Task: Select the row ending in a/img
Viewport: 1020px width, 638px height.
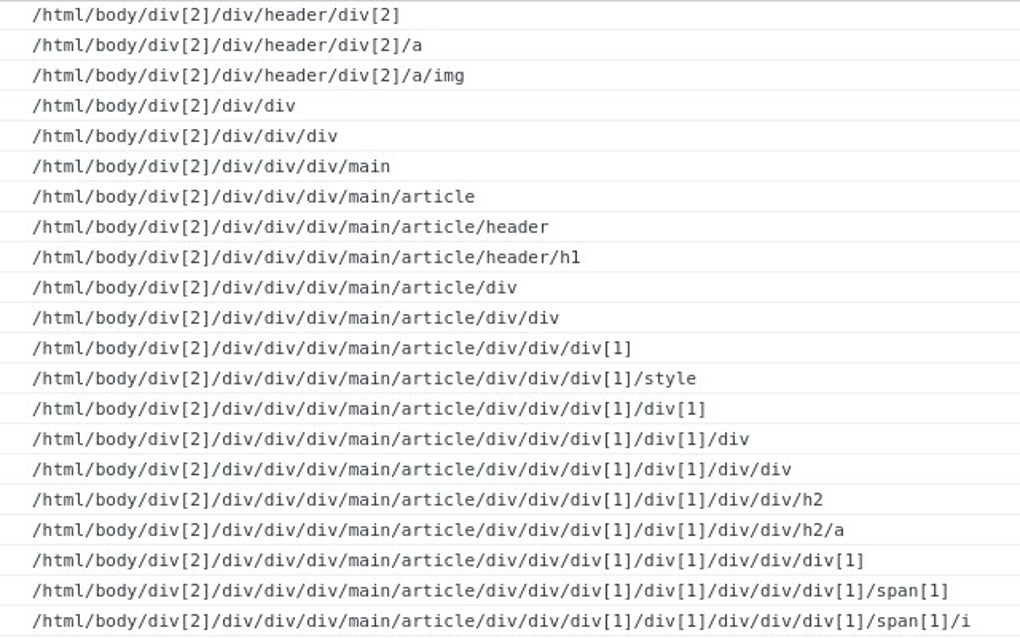Action: (510, 75)
